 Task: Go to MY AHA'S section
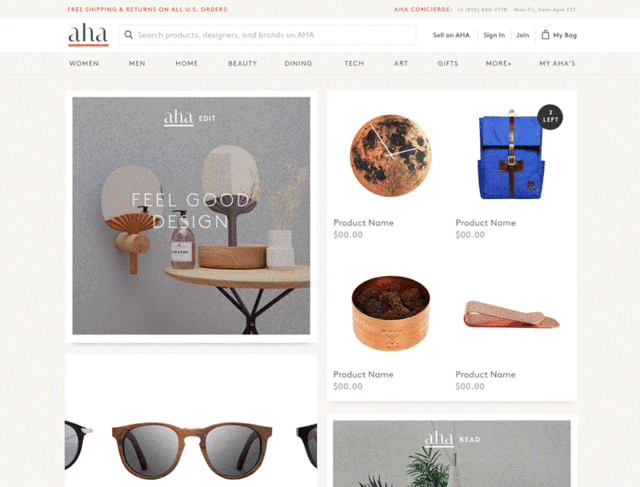coord(557,63)
